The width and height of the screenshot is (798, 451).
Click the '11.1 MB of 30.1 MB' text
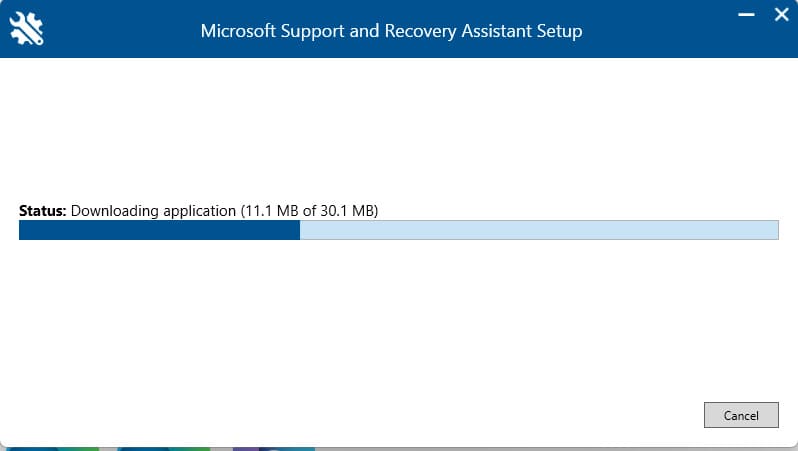point(308,211)
